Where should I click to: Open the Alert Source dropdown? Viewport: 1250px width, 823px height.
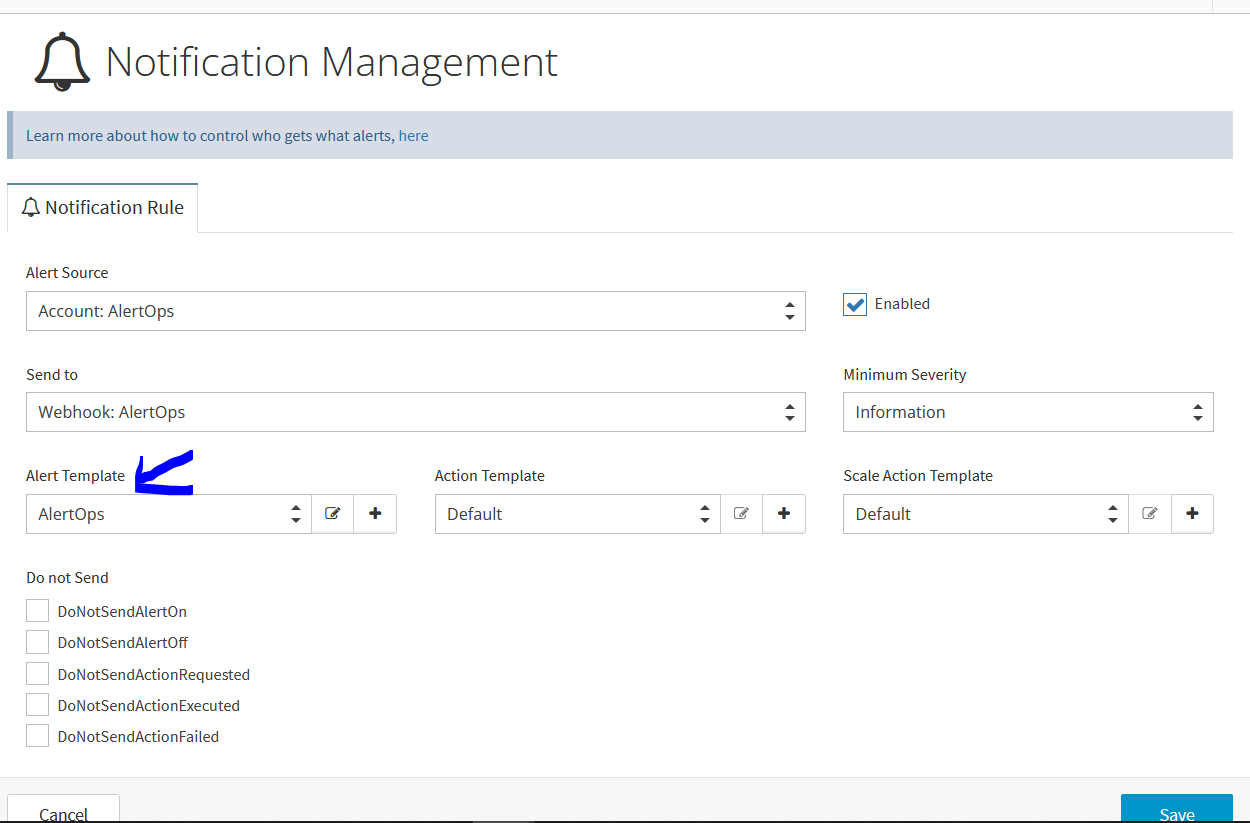click(415, 311)
